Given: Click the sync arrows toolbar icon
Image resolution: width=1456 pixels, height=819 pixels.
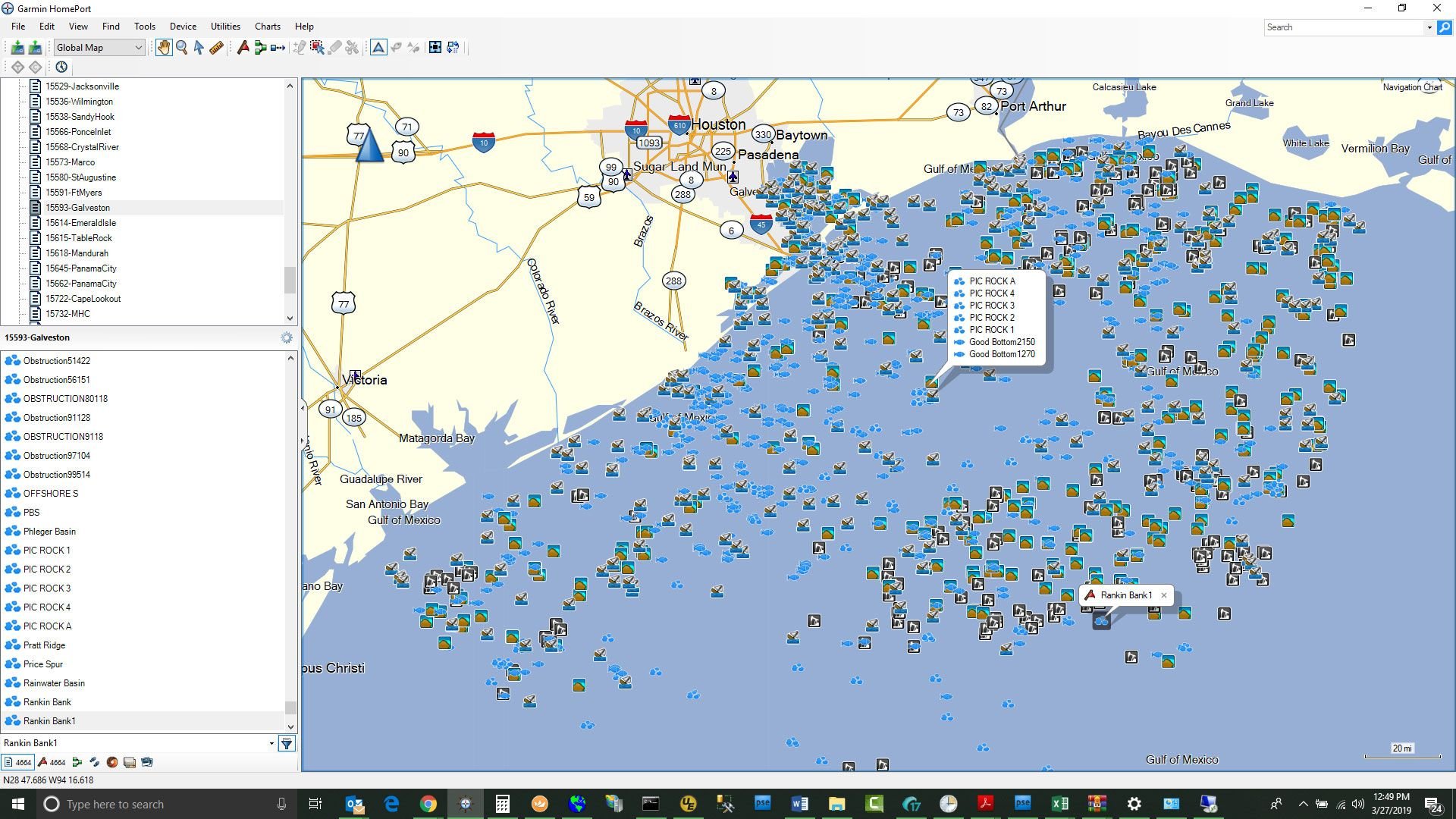Looking at the screenshot, I should tap(453, 48).
